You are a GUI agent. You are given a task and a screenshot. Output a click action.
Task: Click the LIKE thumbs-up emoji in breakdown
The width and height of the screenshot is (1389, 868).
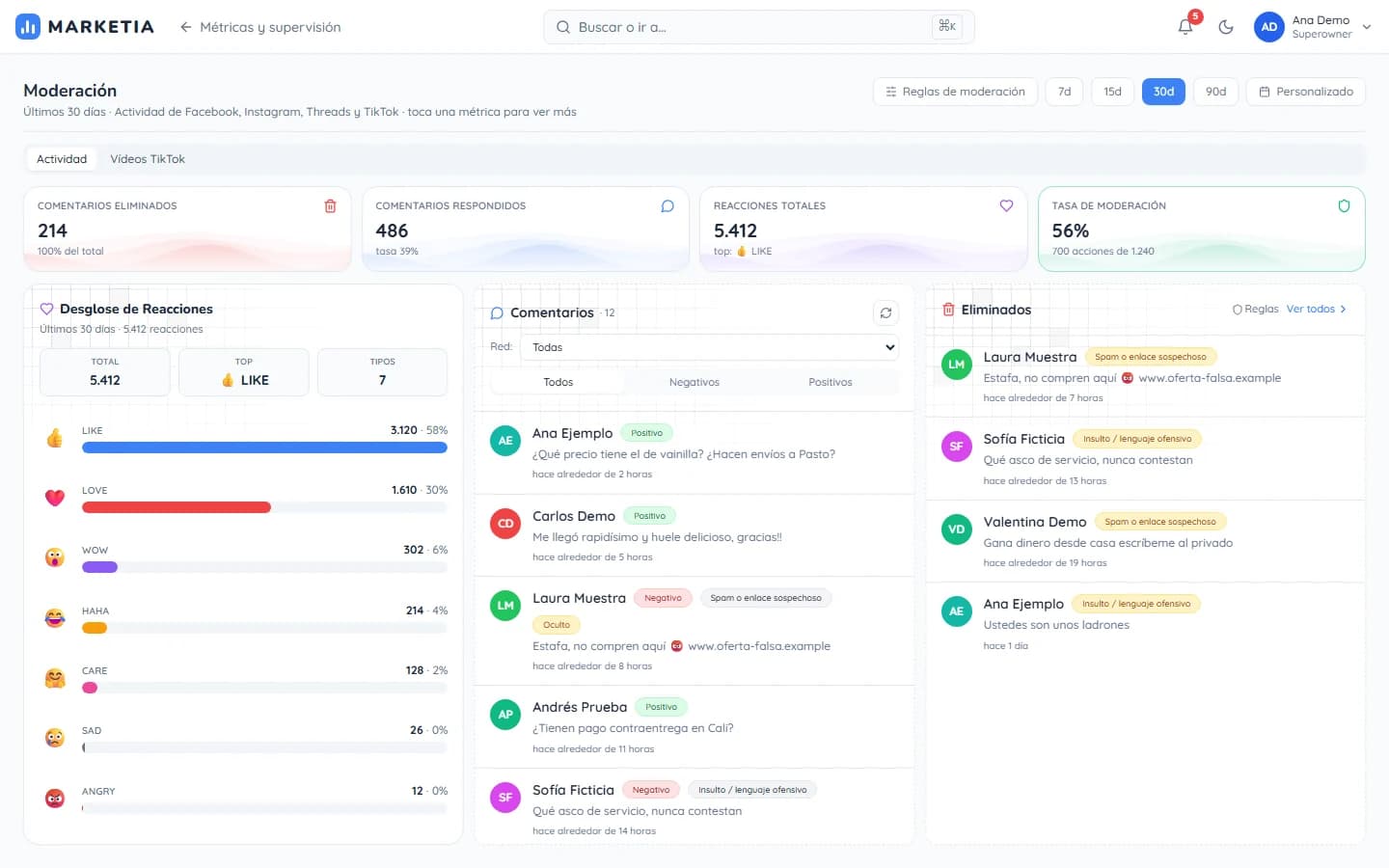(55, 439)
